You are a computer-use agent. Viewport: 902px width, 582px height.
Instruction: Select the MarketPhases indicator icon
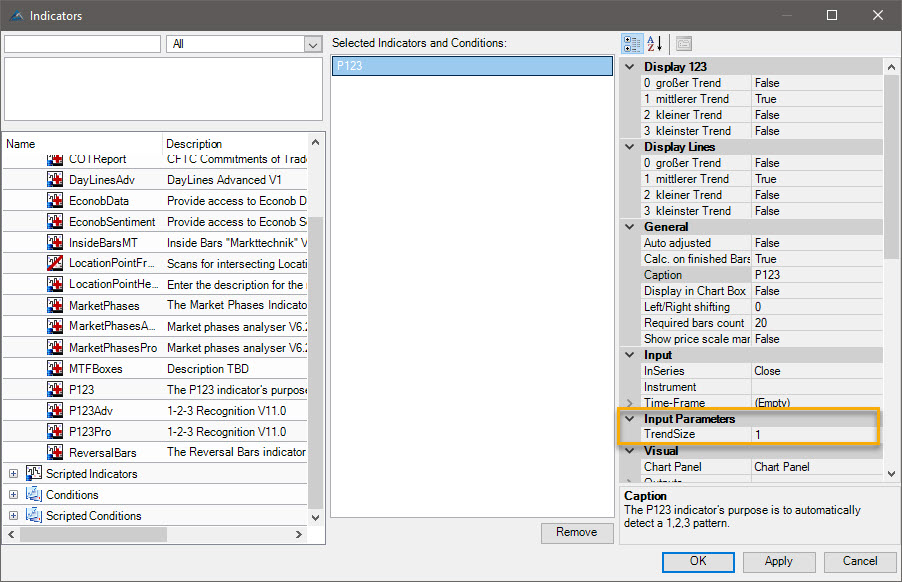coord(55,305)
